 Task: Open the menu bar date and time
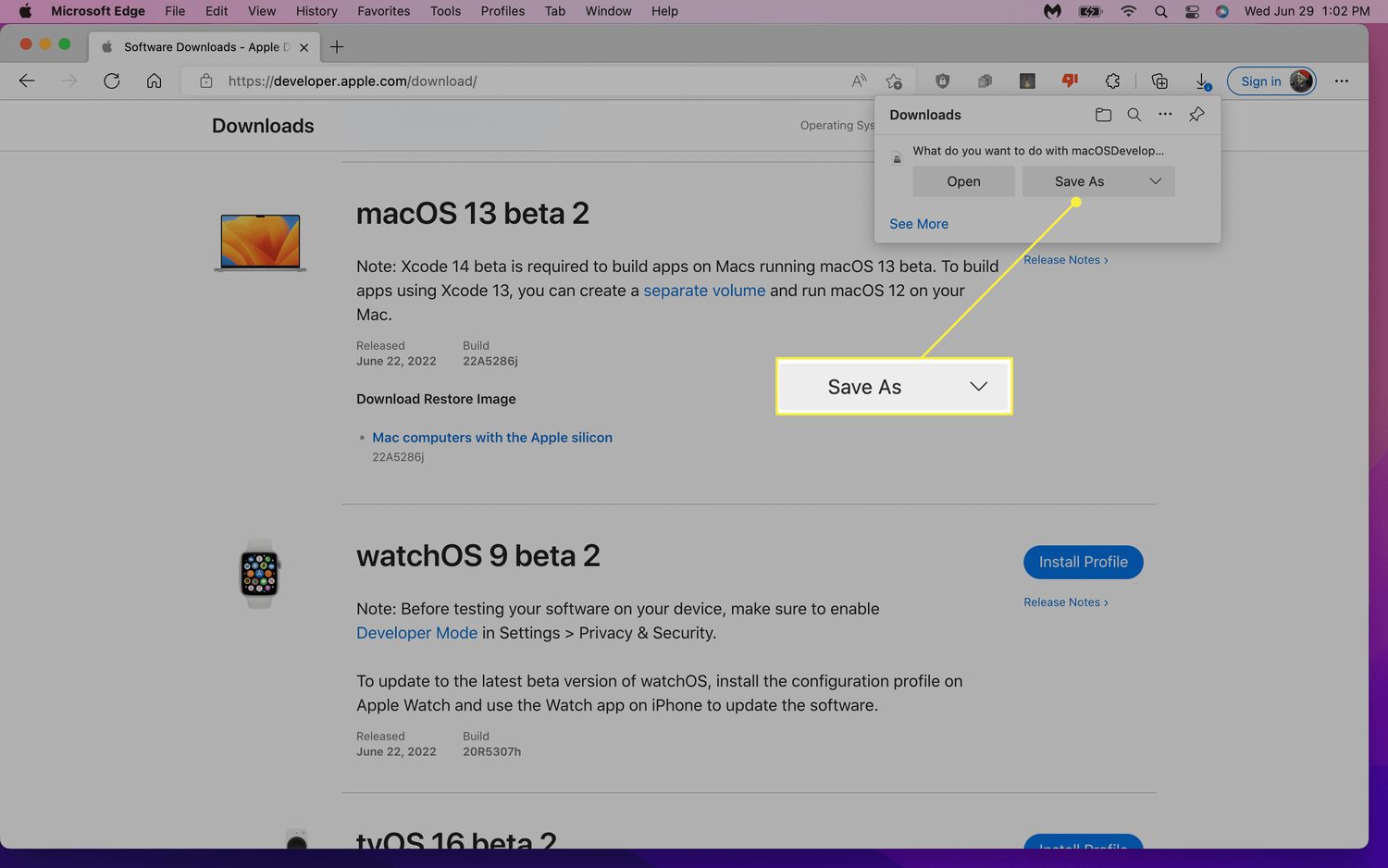tap(1307, 11)
